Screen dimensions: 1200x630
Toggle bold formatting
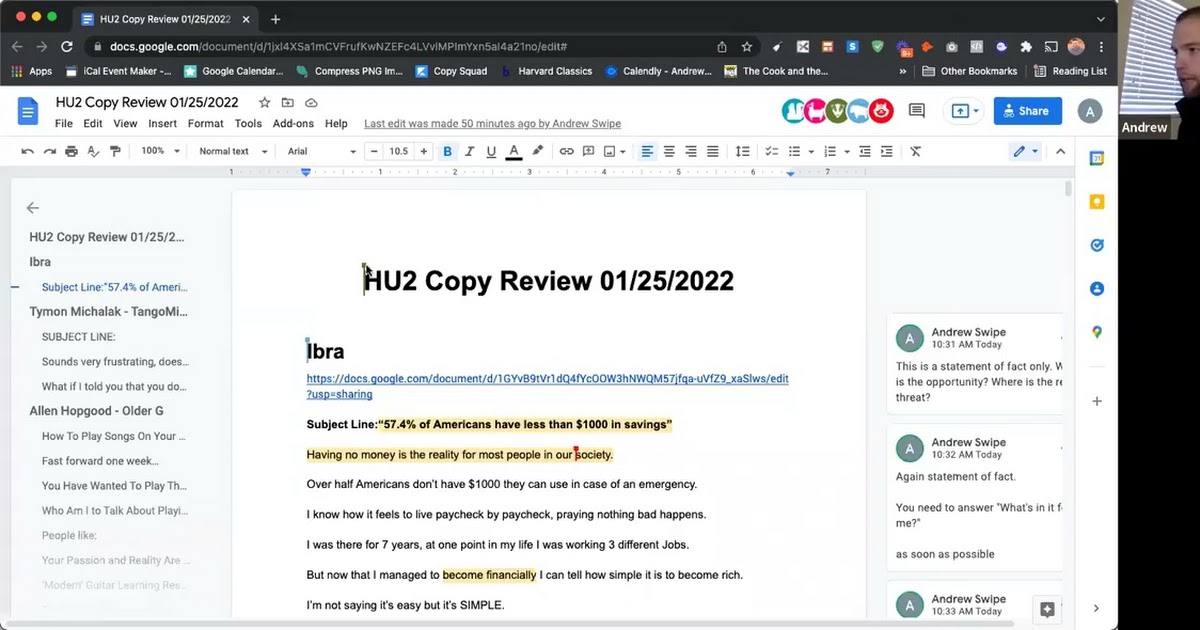(447, 151)
